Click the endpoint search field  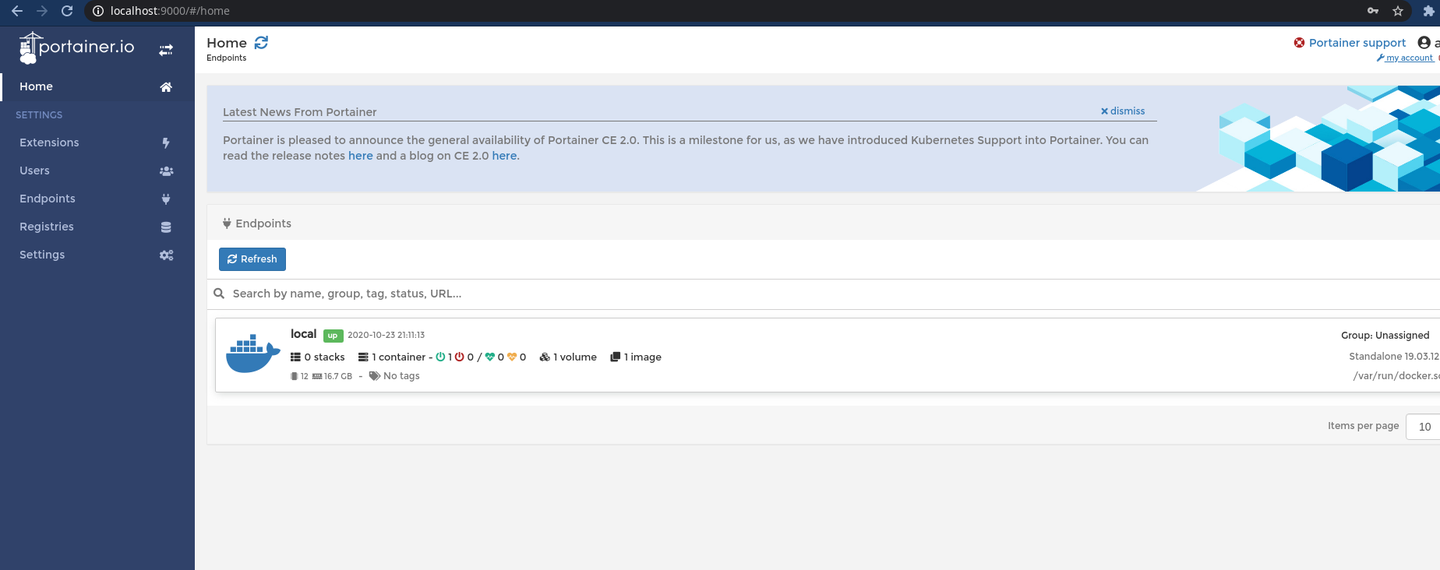pos(700,294)
